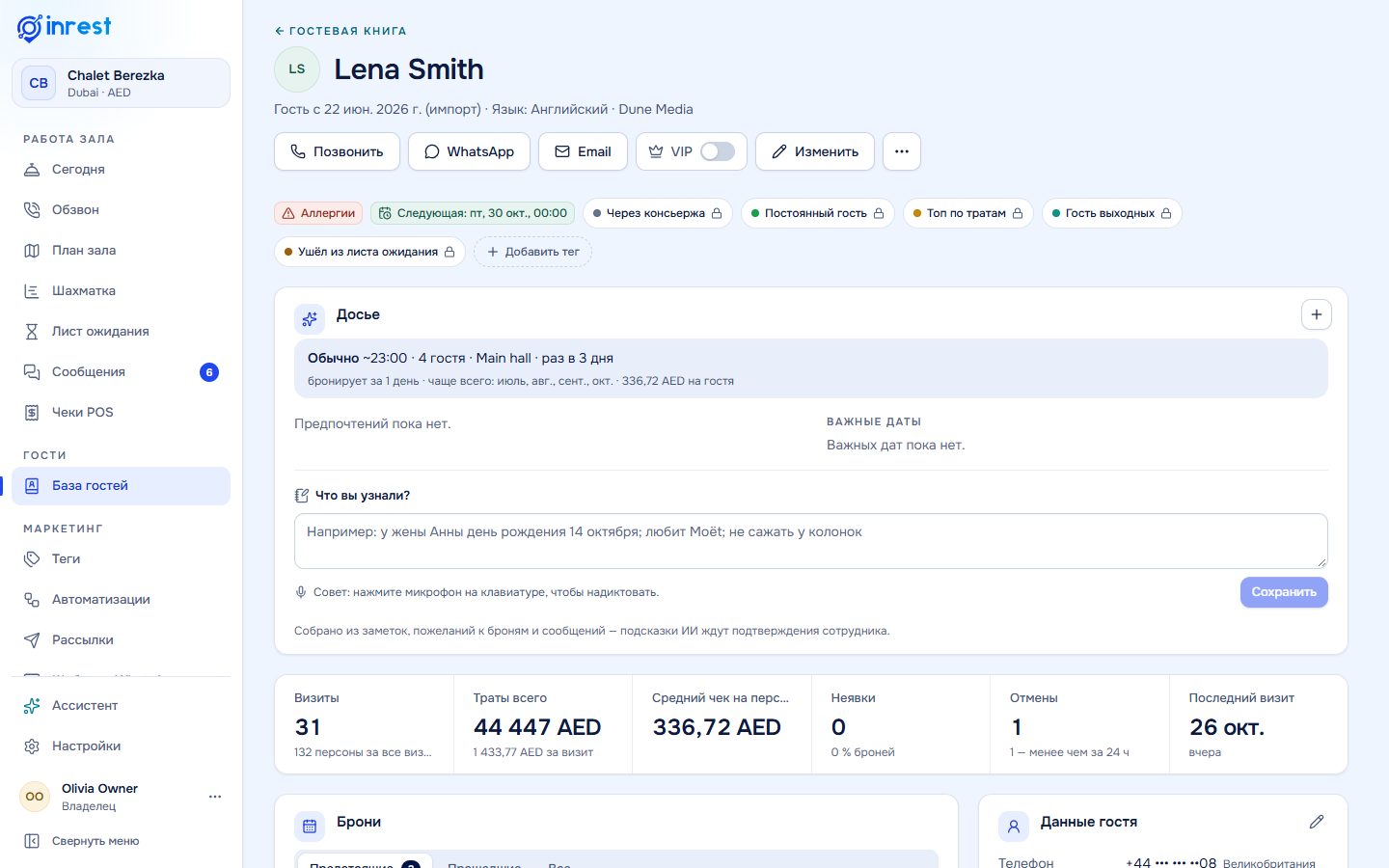Click the Рассылки paper plane icon
The height and width of the screenshot is (868, 1389).
coord(32,640)
